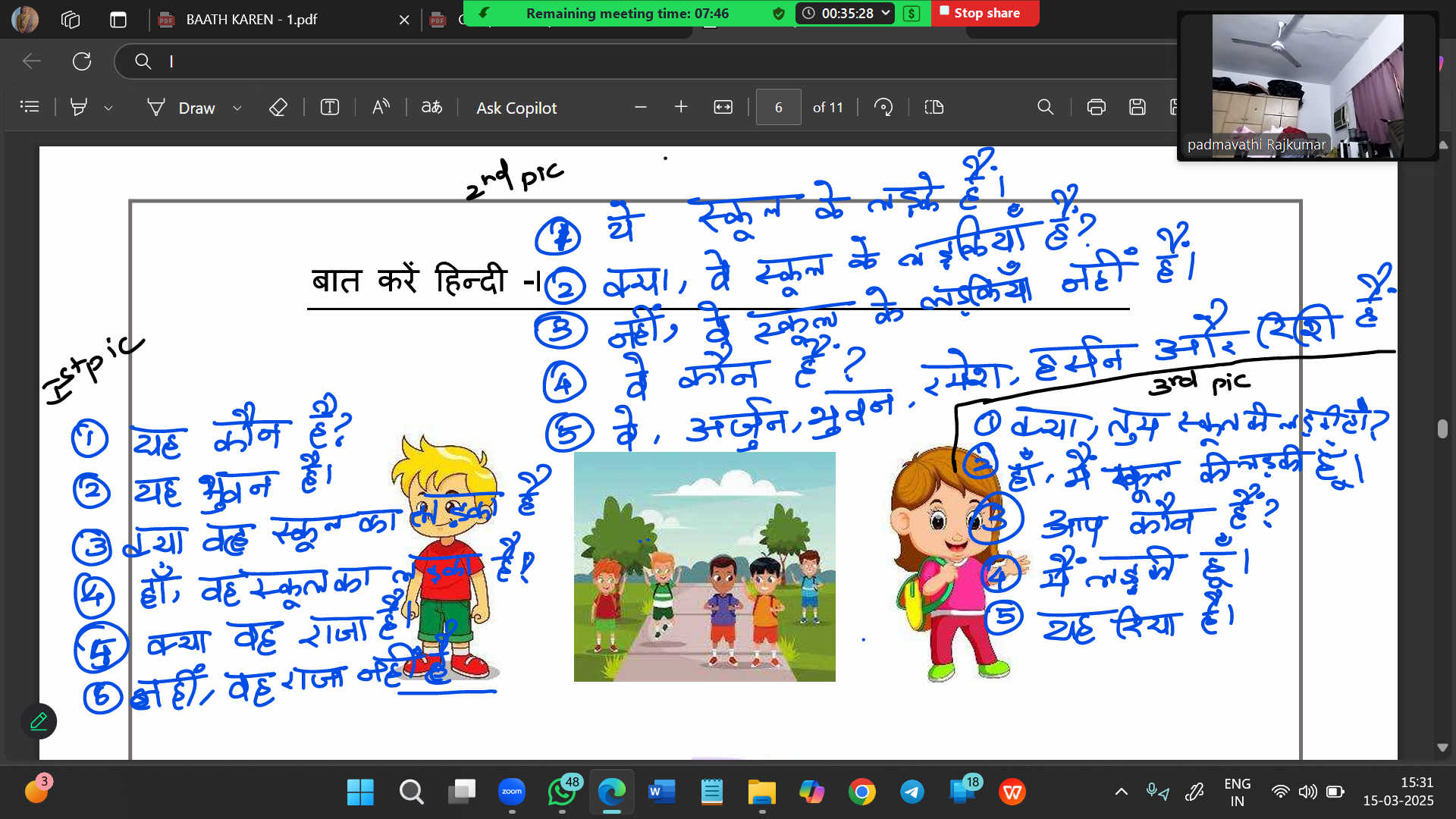Image resolution: width=1456 pixels, height=819 pixels.
Task: Switch to BAATH KAREN - 1.pdf tab
Action: (x=252, y=20)
